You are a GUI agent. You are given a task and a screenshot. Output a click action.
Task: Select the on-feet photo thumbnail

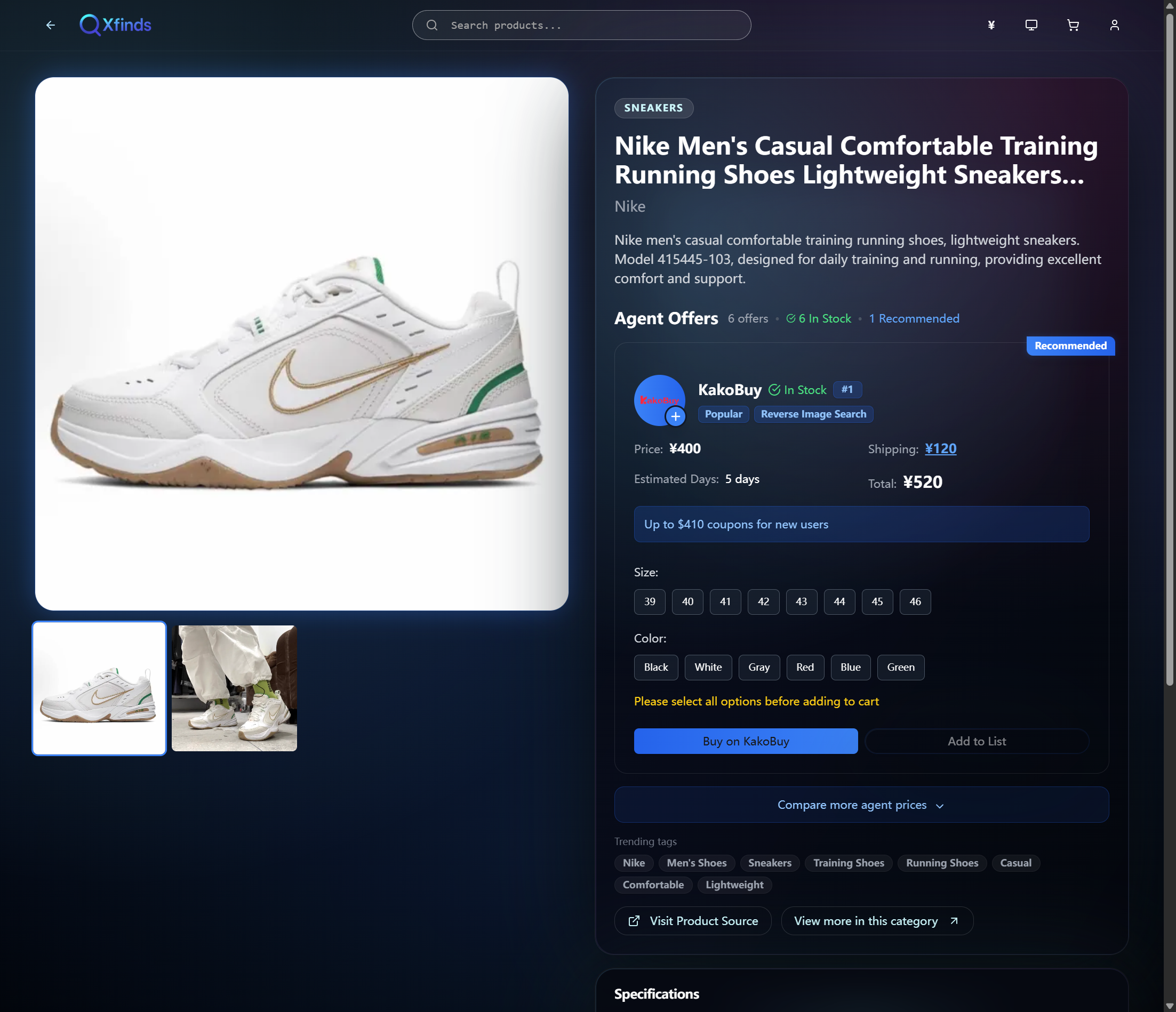tap(235, 688)
